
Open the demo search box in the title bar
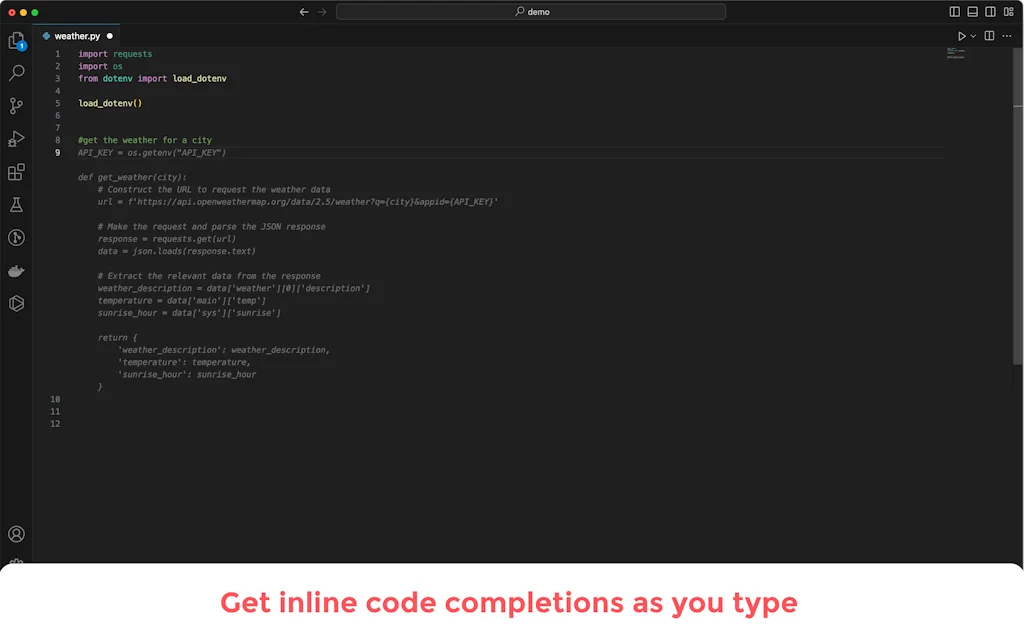click(x=531, y=11)
